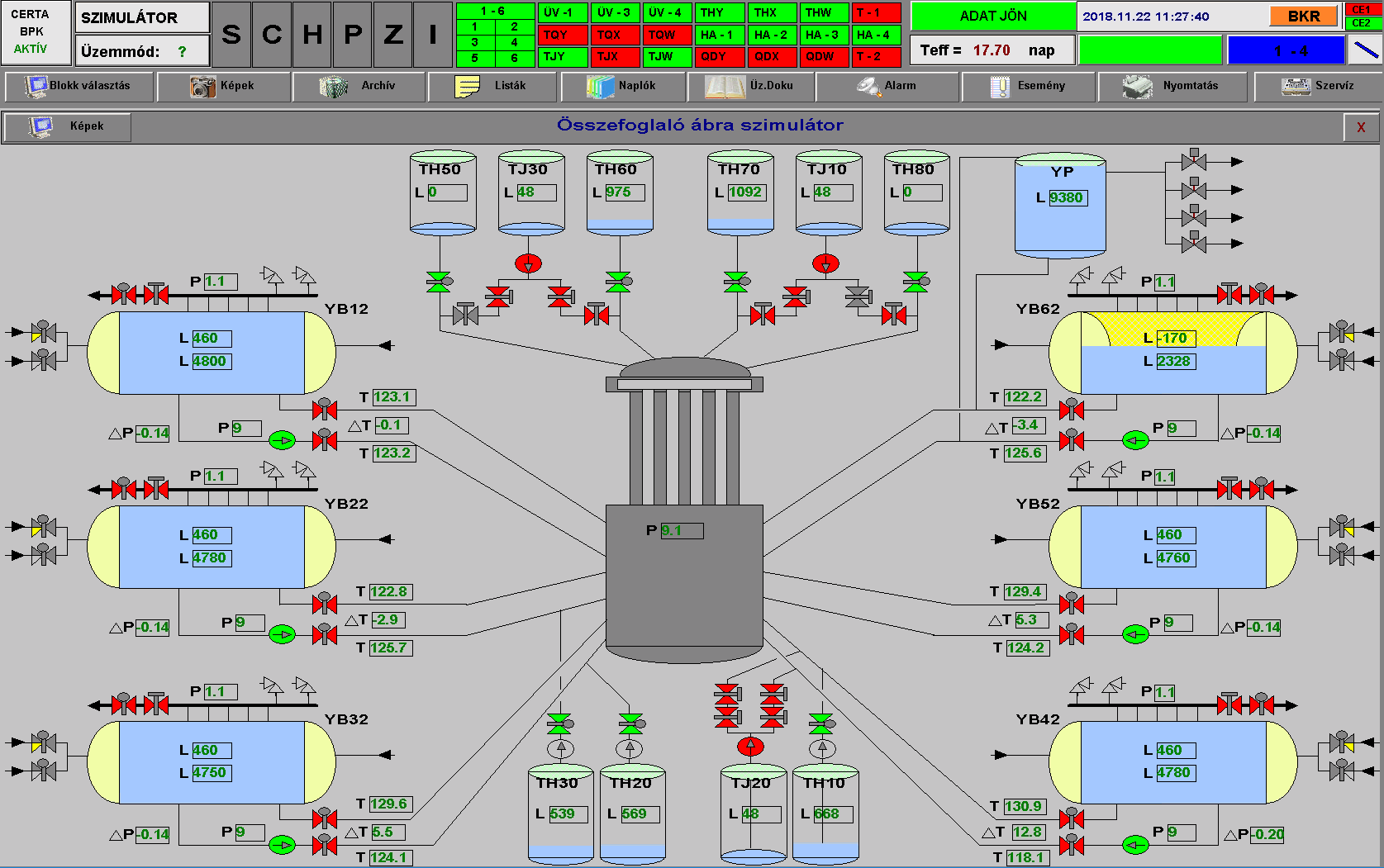Toggle the HA - 1 status indicator
The width and height of the screenshot is (1384, 868).
tap(719, 35)
